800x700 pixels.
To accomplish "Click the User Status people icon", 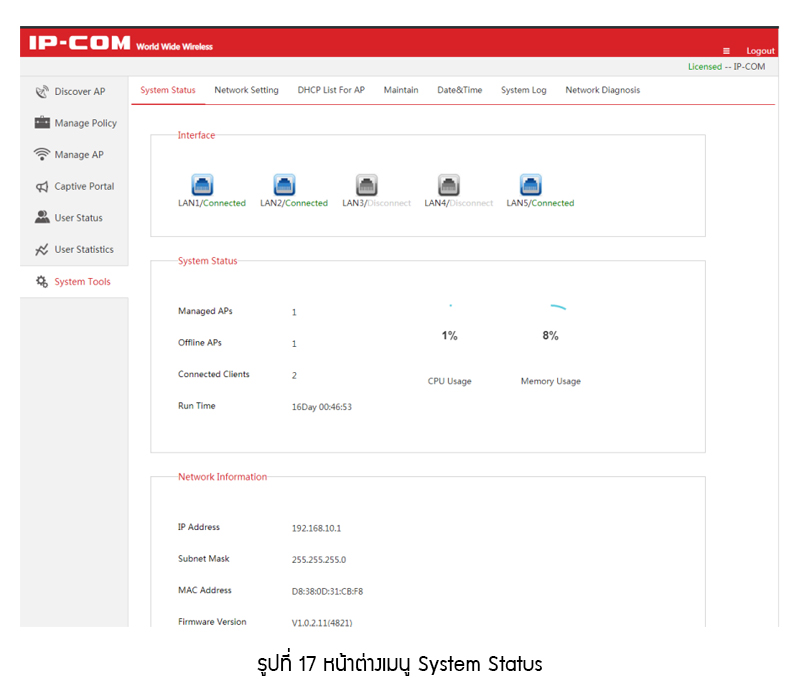I will (x=42, y=217).
